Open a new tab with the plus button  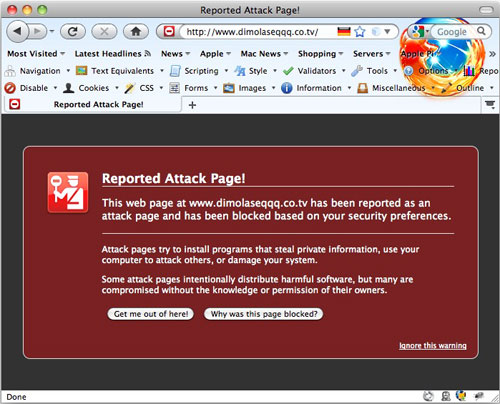[192, 105]
